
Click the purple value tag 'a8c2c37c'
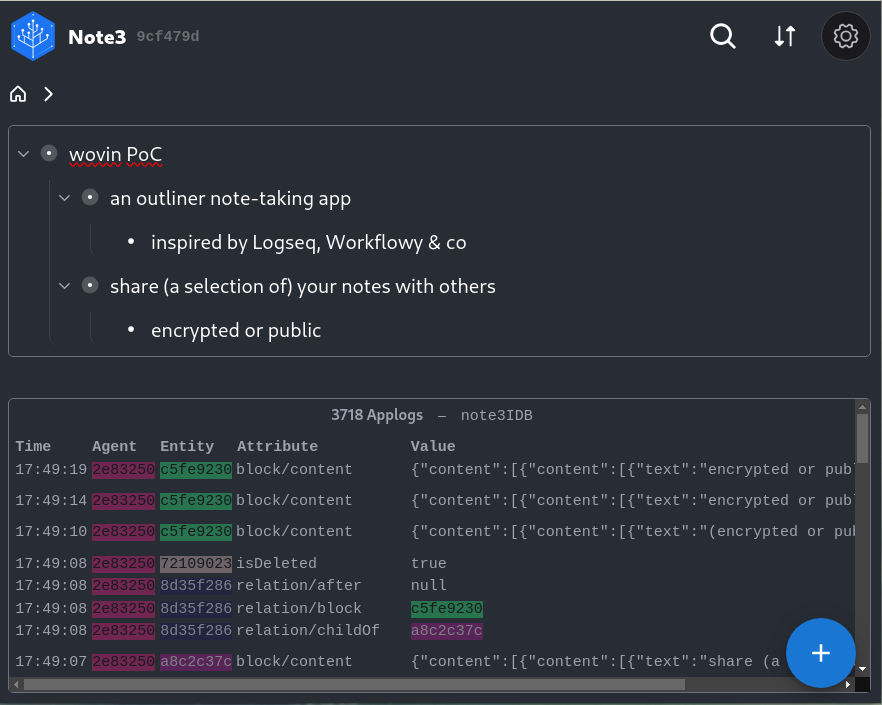pos(447,630)
